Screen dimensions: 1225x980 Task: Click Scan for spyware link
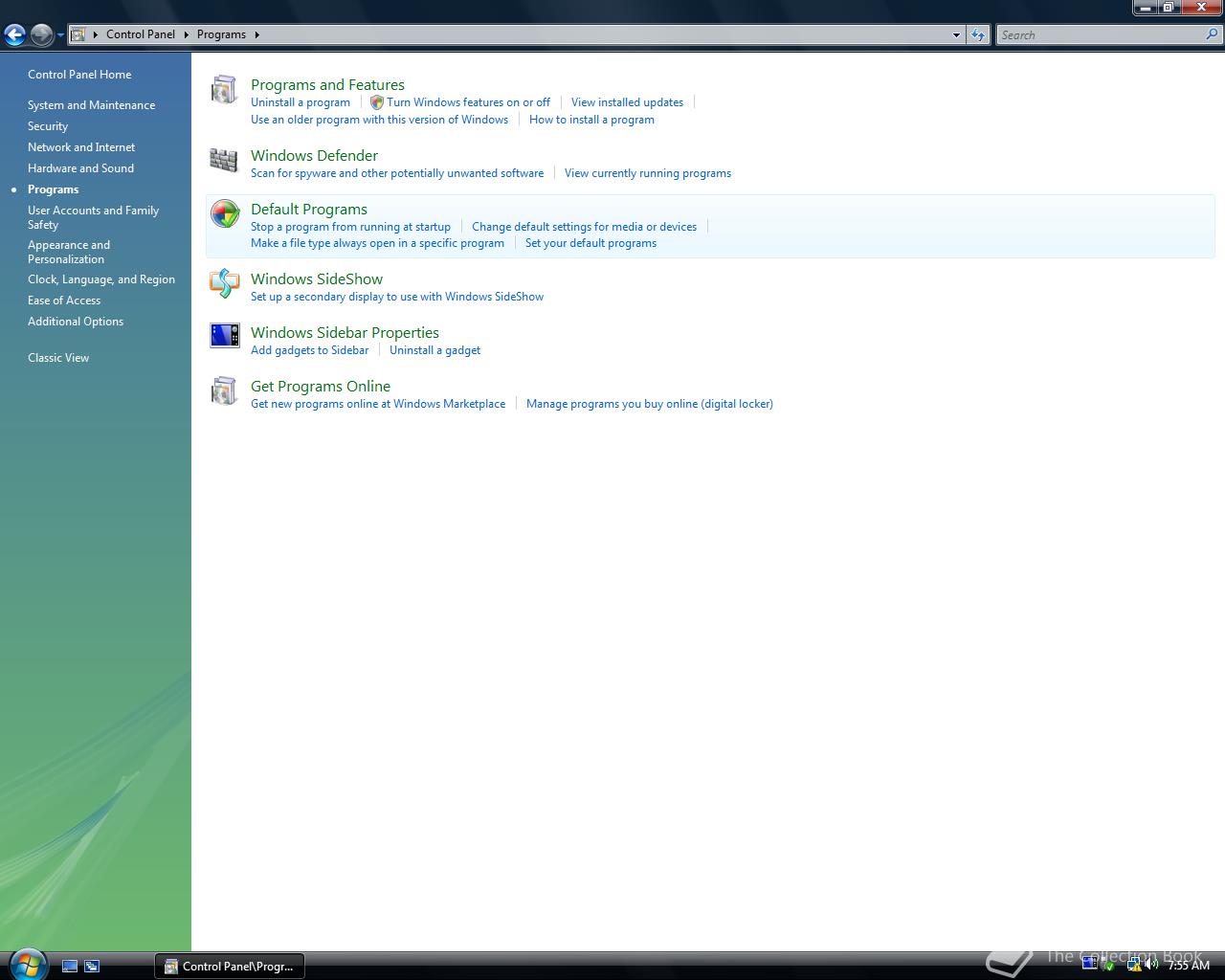tap(397, 173)
